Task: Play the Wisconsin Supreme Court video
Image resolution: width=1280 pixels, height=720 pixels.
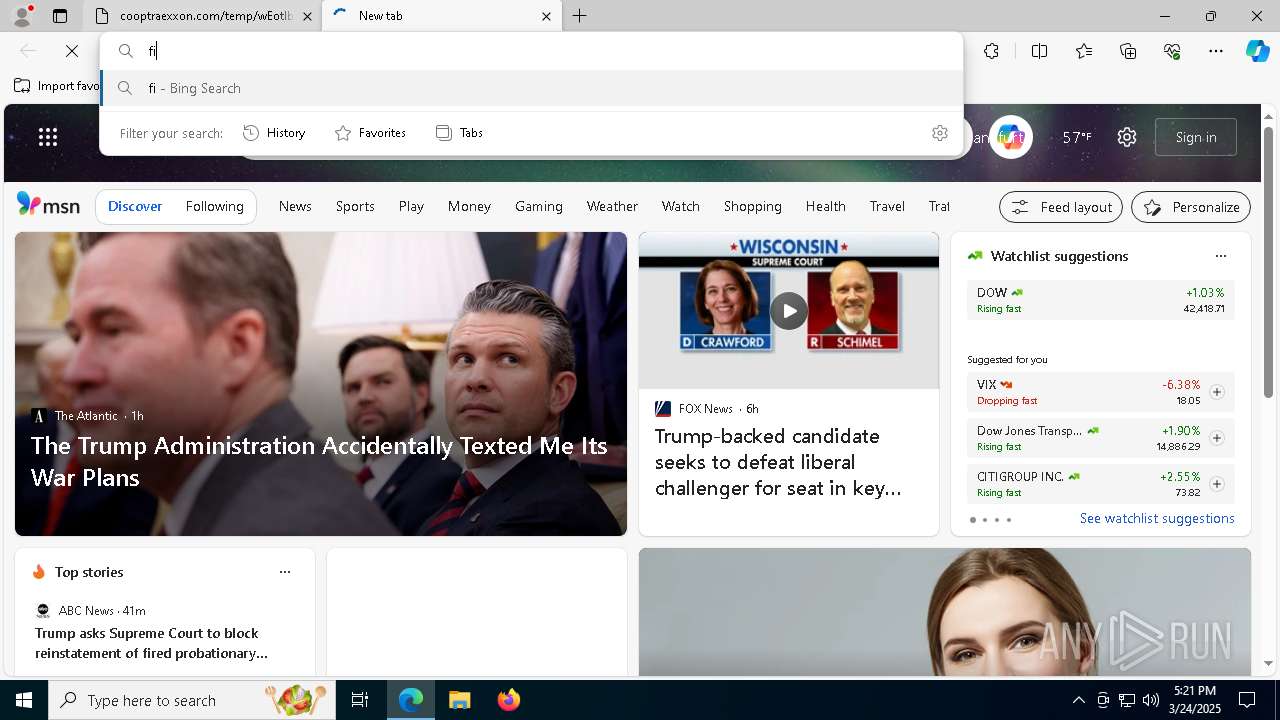Action: [789, 310]
